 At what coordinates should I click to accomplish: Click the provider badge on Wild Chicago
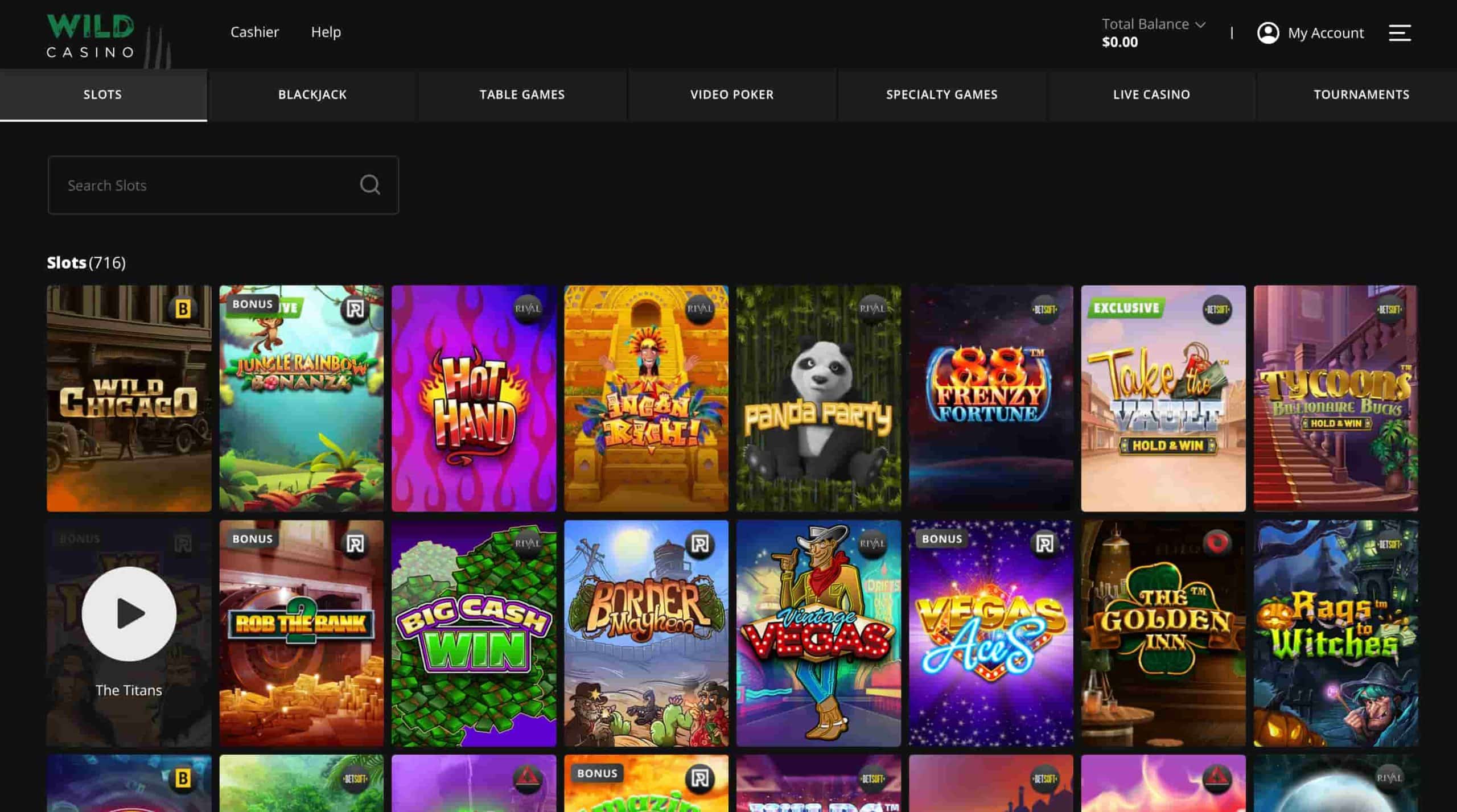[182, 309]
